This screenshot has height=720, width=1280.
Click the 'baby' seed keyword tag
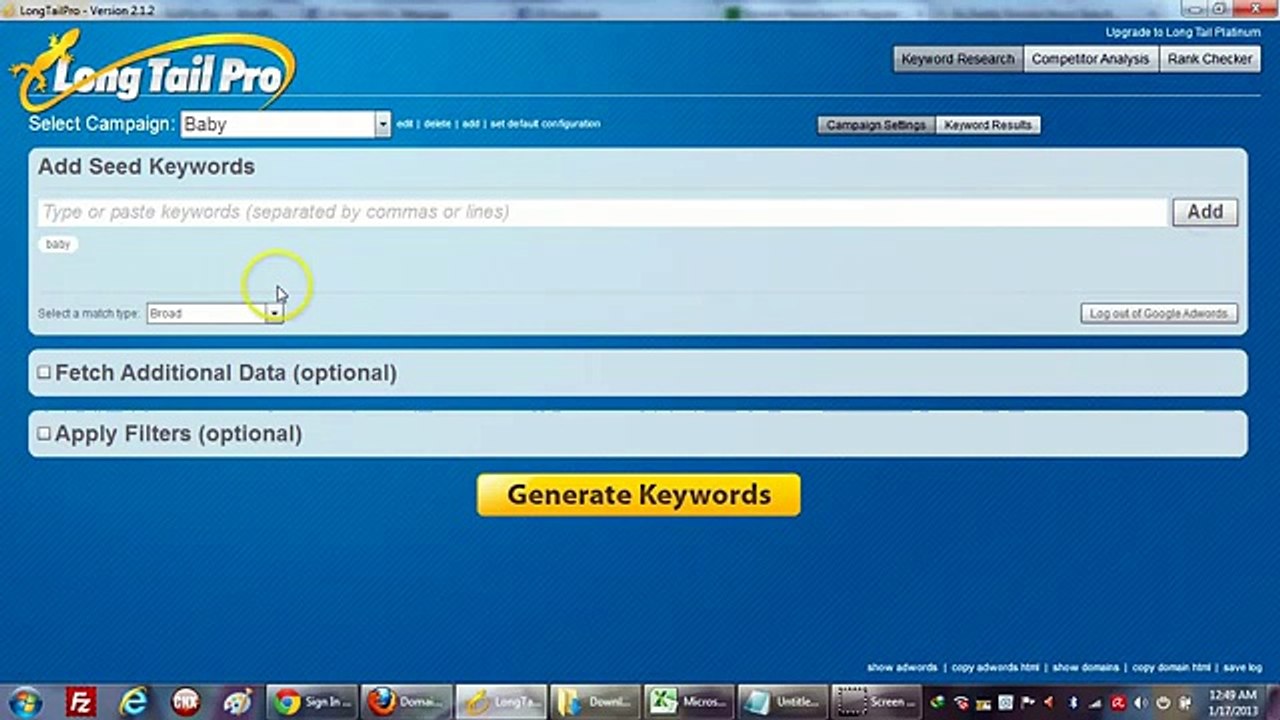(x=58, y=244)
